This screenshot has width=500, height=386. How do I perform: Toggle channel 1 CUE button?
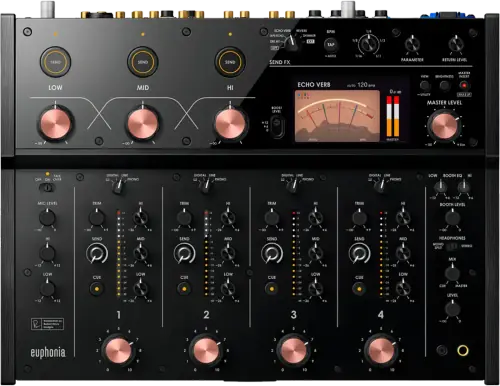click(x=97, y=289)
